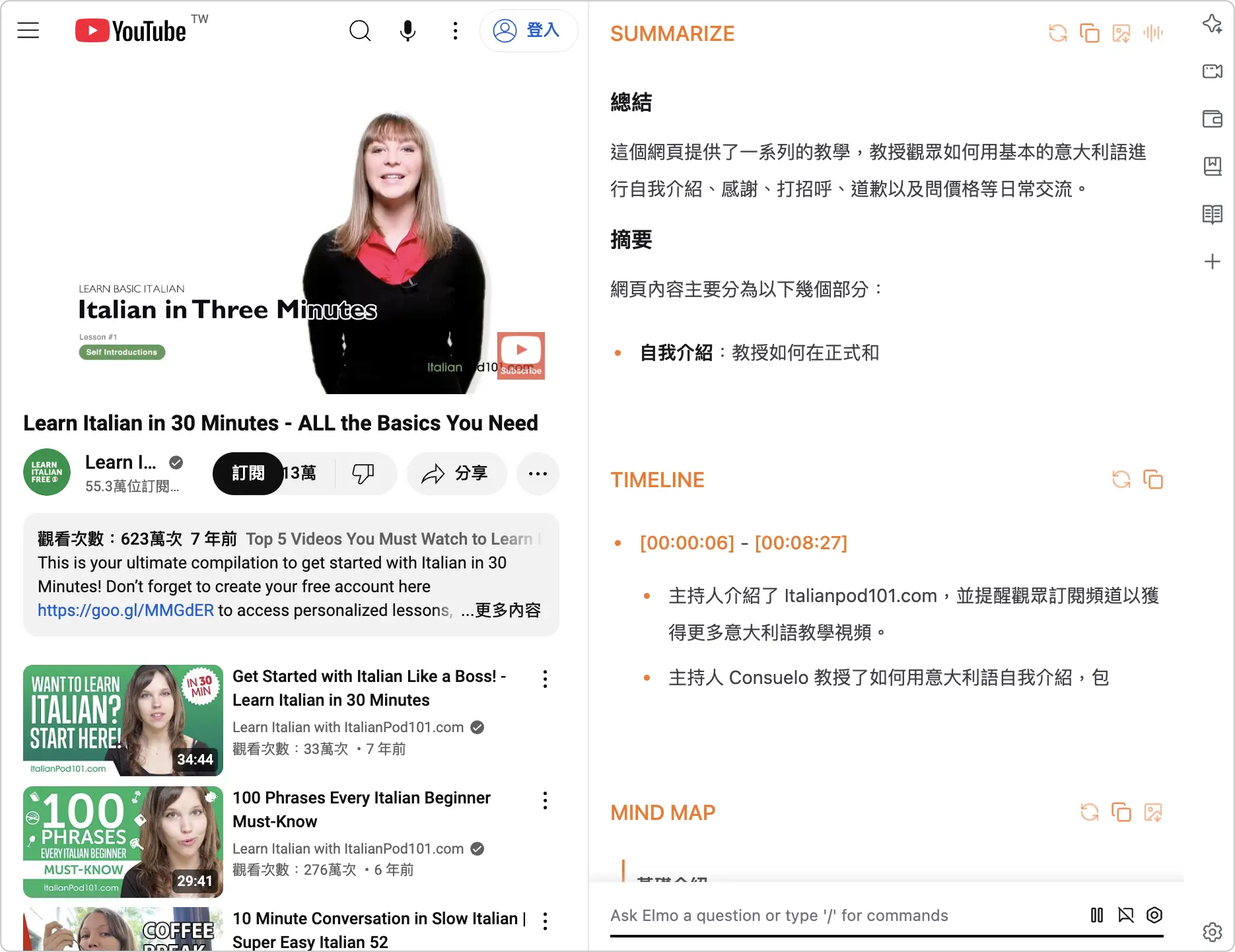
Task: Open 100 Phrases Every Italian Beginner Must-Know title
Action: click(x=361, y=809)
